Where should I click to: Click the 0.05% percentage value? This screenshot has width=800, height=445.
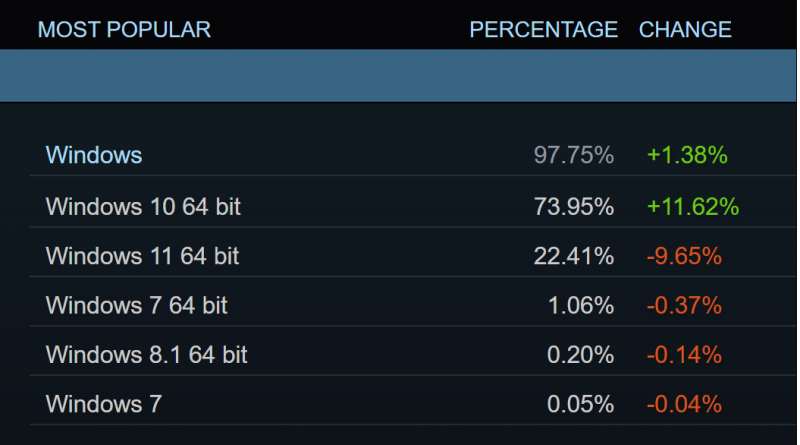580,405
